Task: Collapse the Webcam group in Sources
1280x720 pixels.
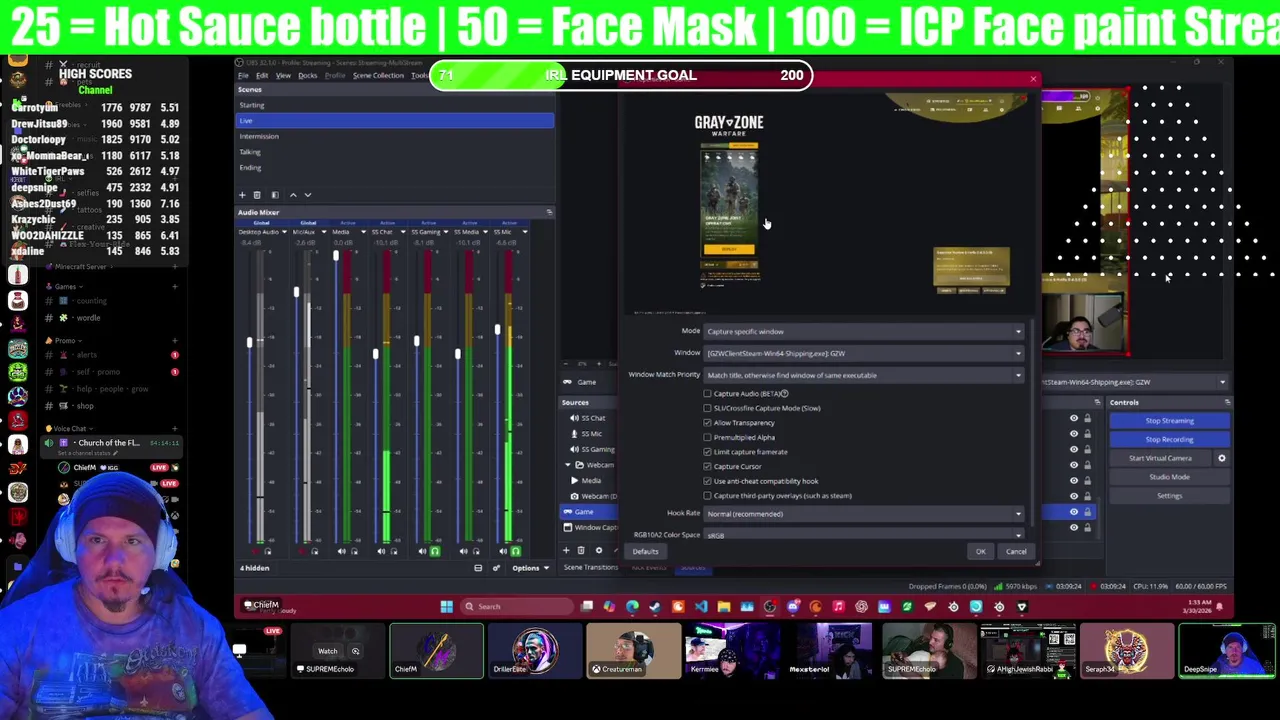Action: (x=567, y=465)
